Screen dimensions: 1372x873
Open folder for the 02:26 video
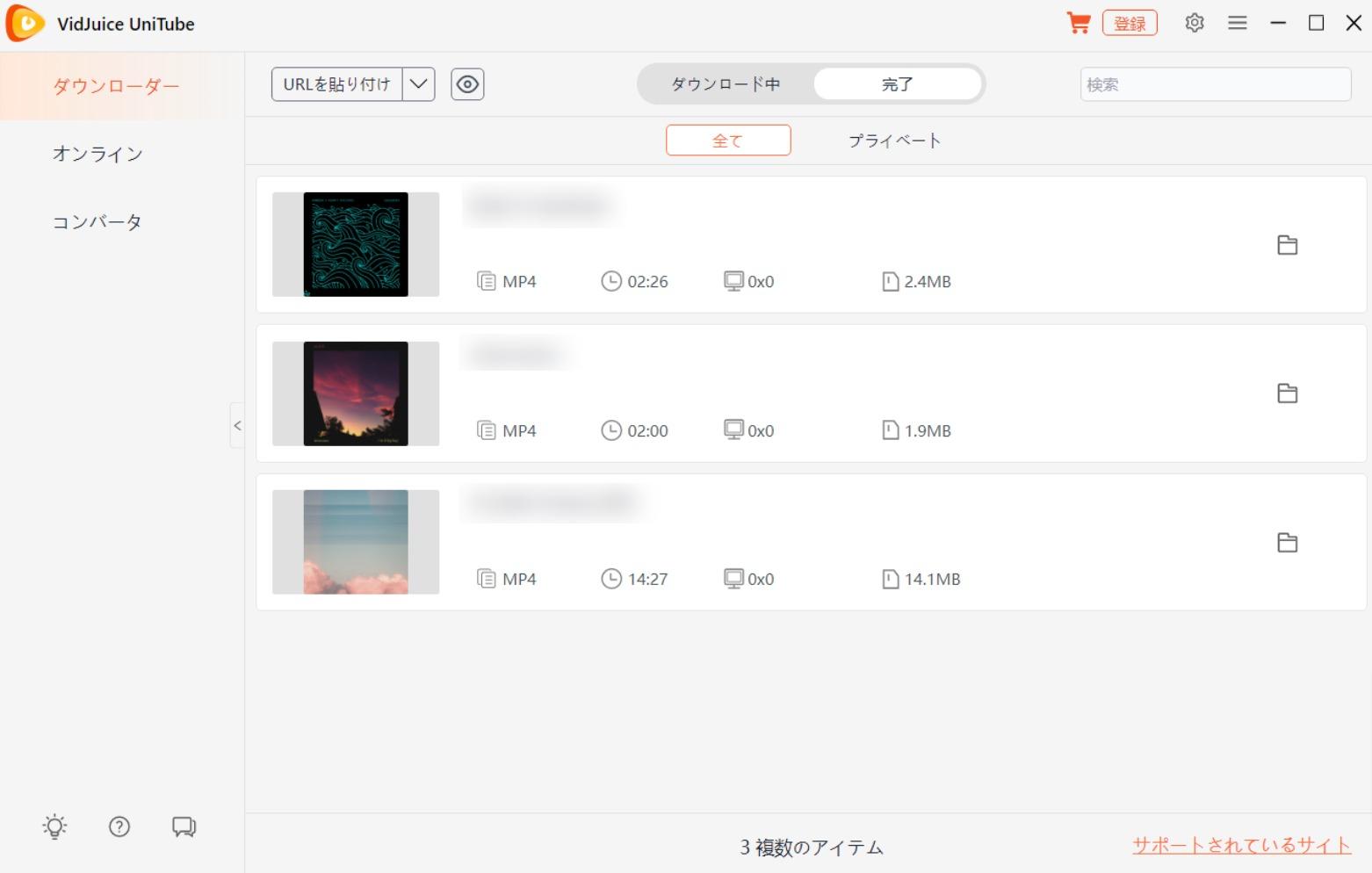[1288, 245]
